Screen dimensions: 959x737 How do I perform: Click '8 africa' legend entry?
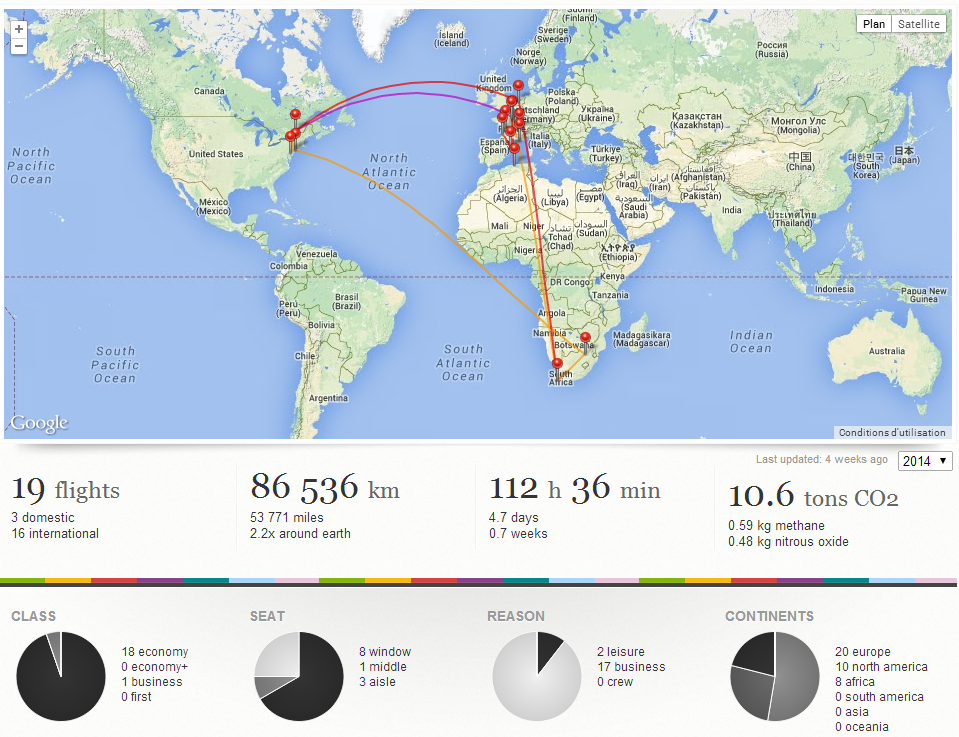coord(855,681)
